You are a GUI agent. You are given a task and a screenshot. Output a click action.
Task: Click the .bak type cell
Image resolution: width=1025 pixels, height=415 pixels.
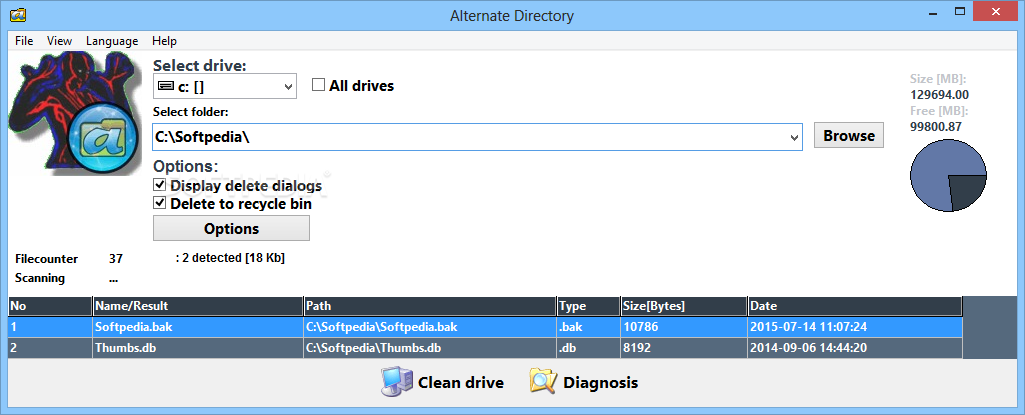point(588,327)
